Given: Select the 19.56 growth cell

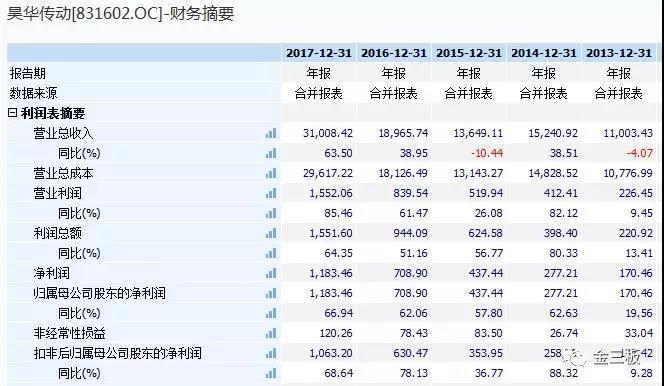Looking at the screenshot, I should coord(639,313).
